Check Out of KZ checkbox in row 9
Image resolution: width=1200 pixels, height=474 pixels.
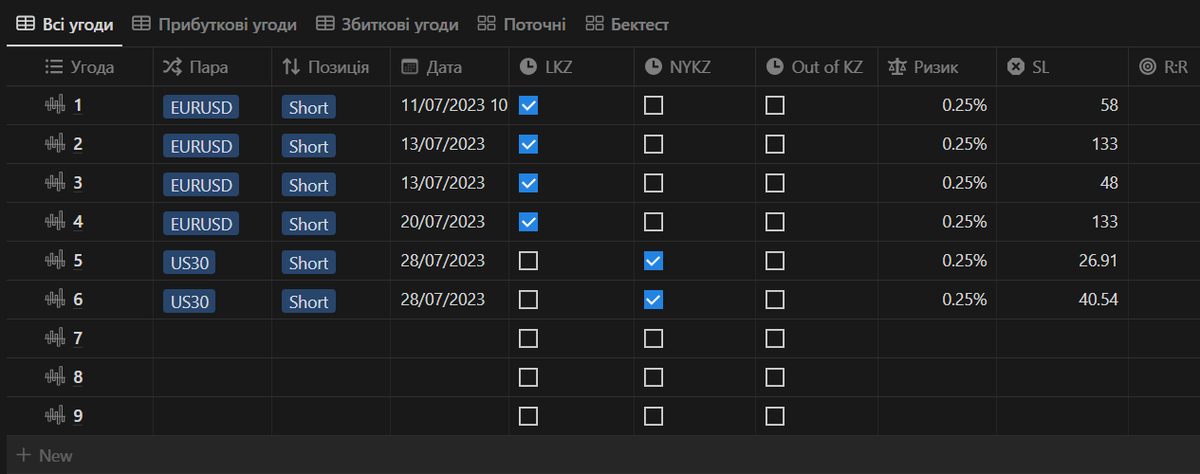point(775,415)
